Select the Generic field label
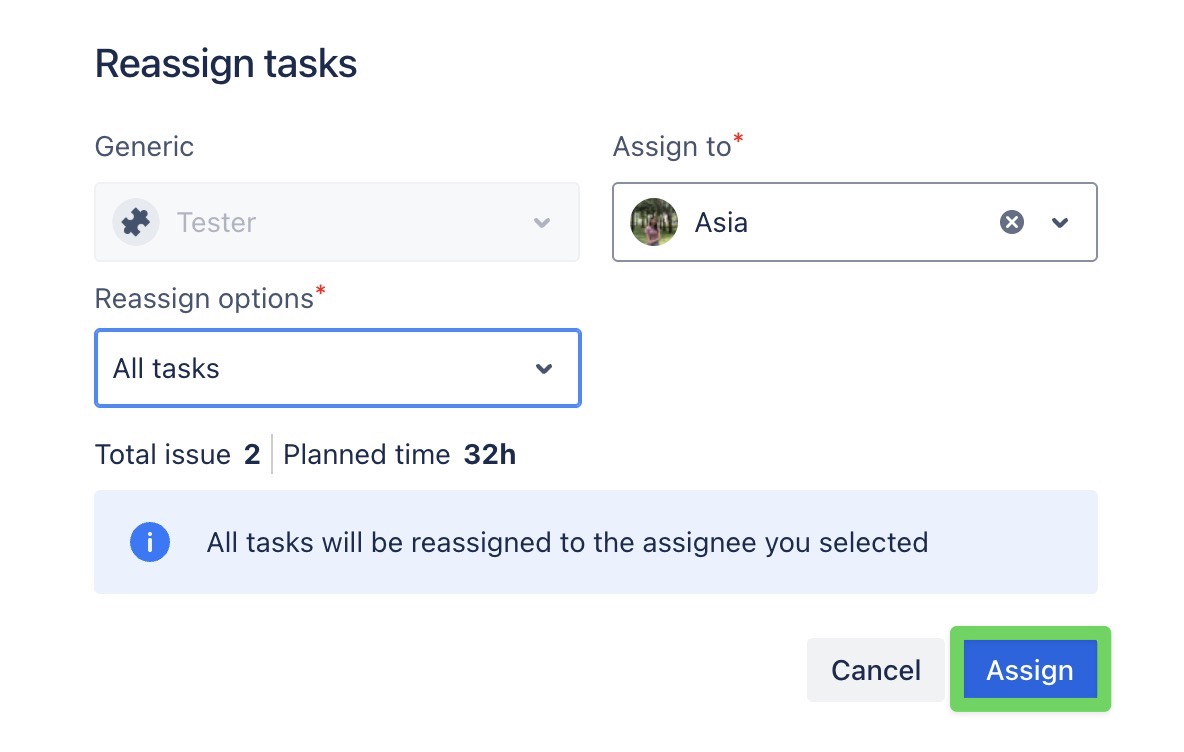This screenshot has height=752, width=1184. (x=144, y=146)
